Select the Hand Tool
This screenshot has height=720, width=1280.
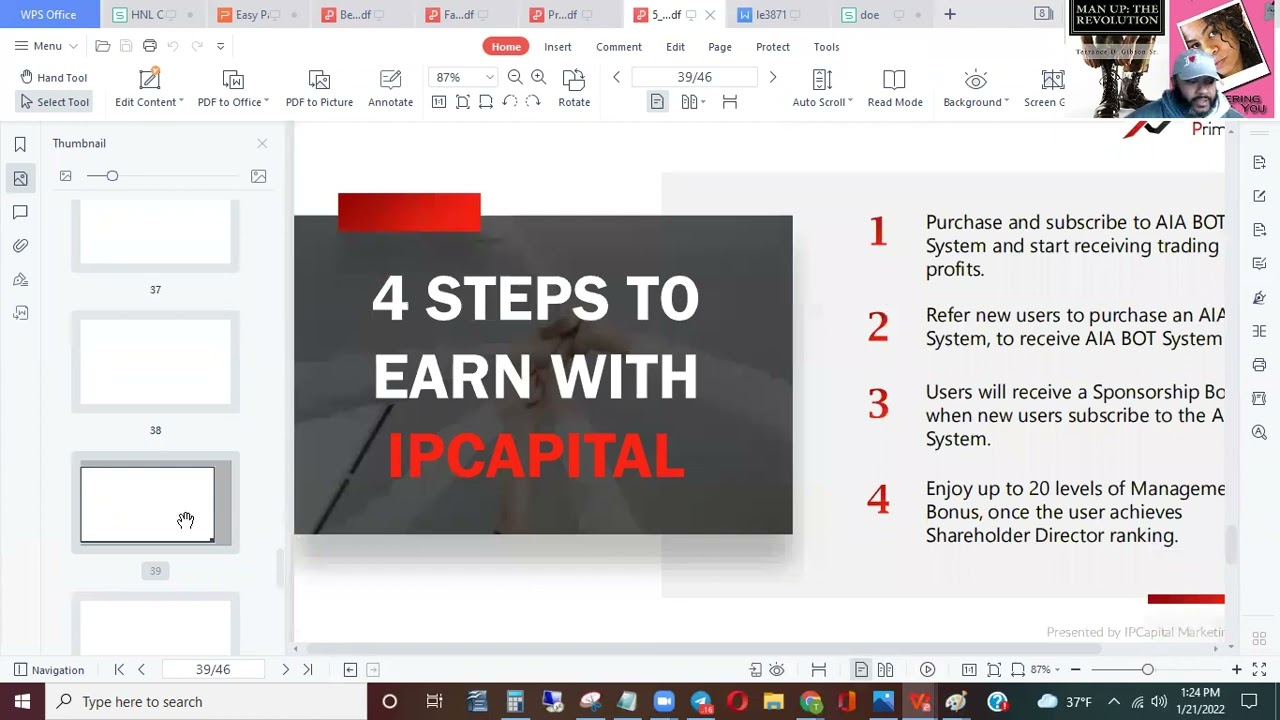54,77
